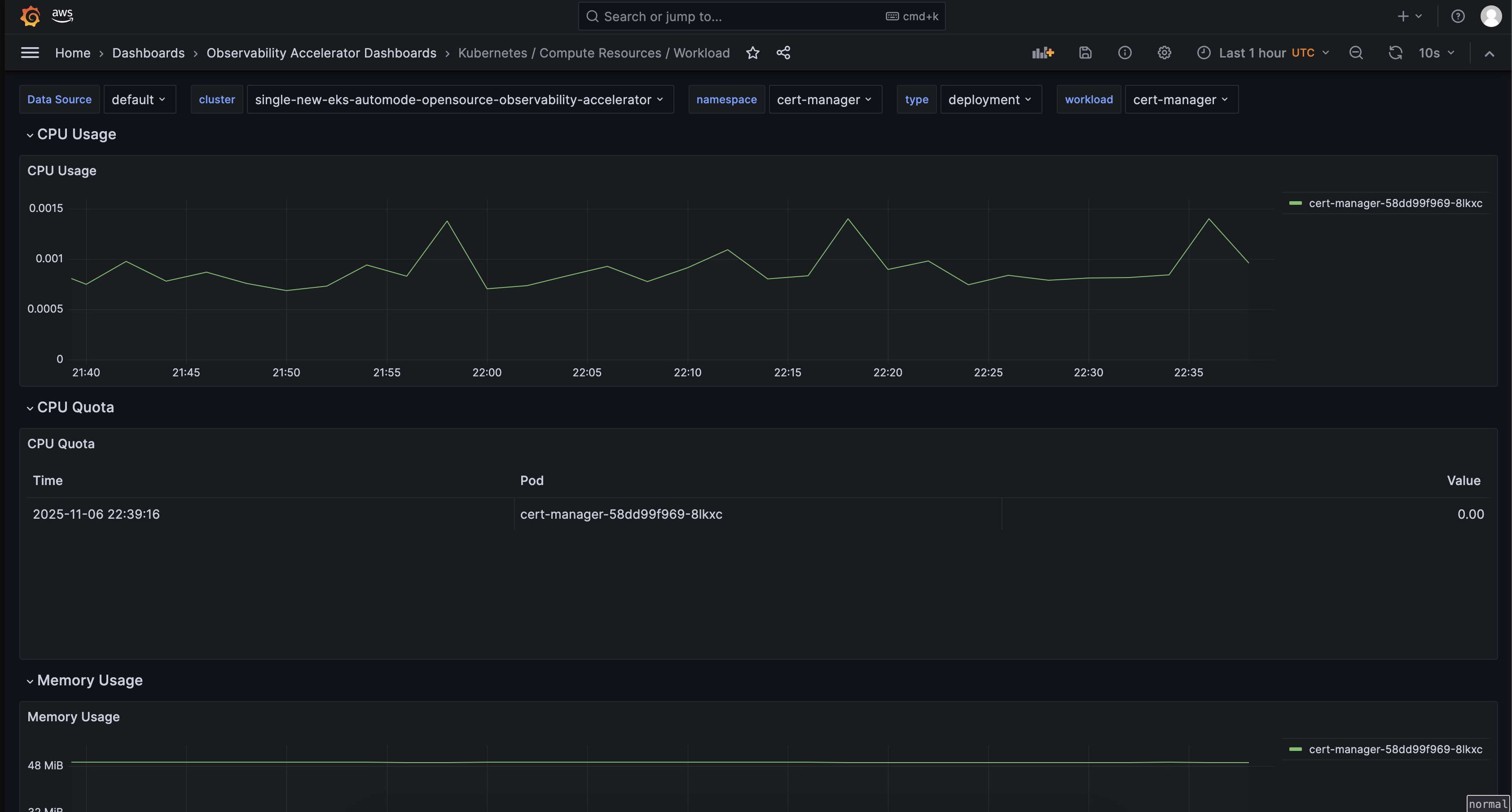1512x812 pixels.
Task: Share the dashboard using the share icon
Action: (783, 52)
